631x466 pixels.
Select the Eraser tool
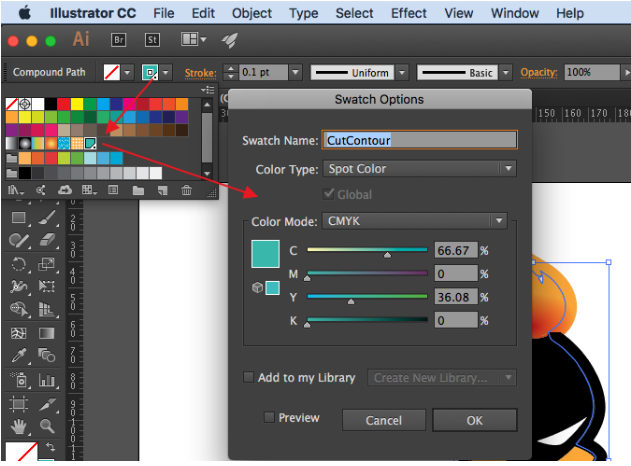point(46,241)
